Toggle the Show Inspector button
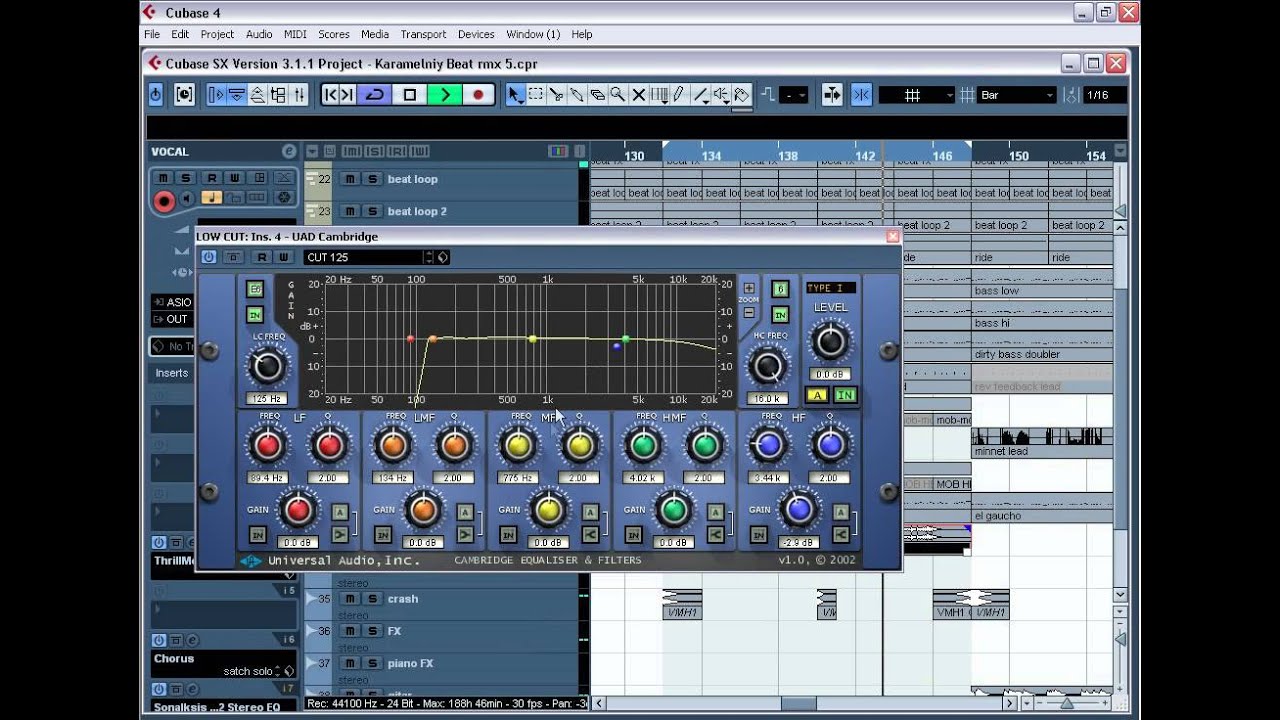This screenshot has width=1280, height=720. (x=215, y=95)
